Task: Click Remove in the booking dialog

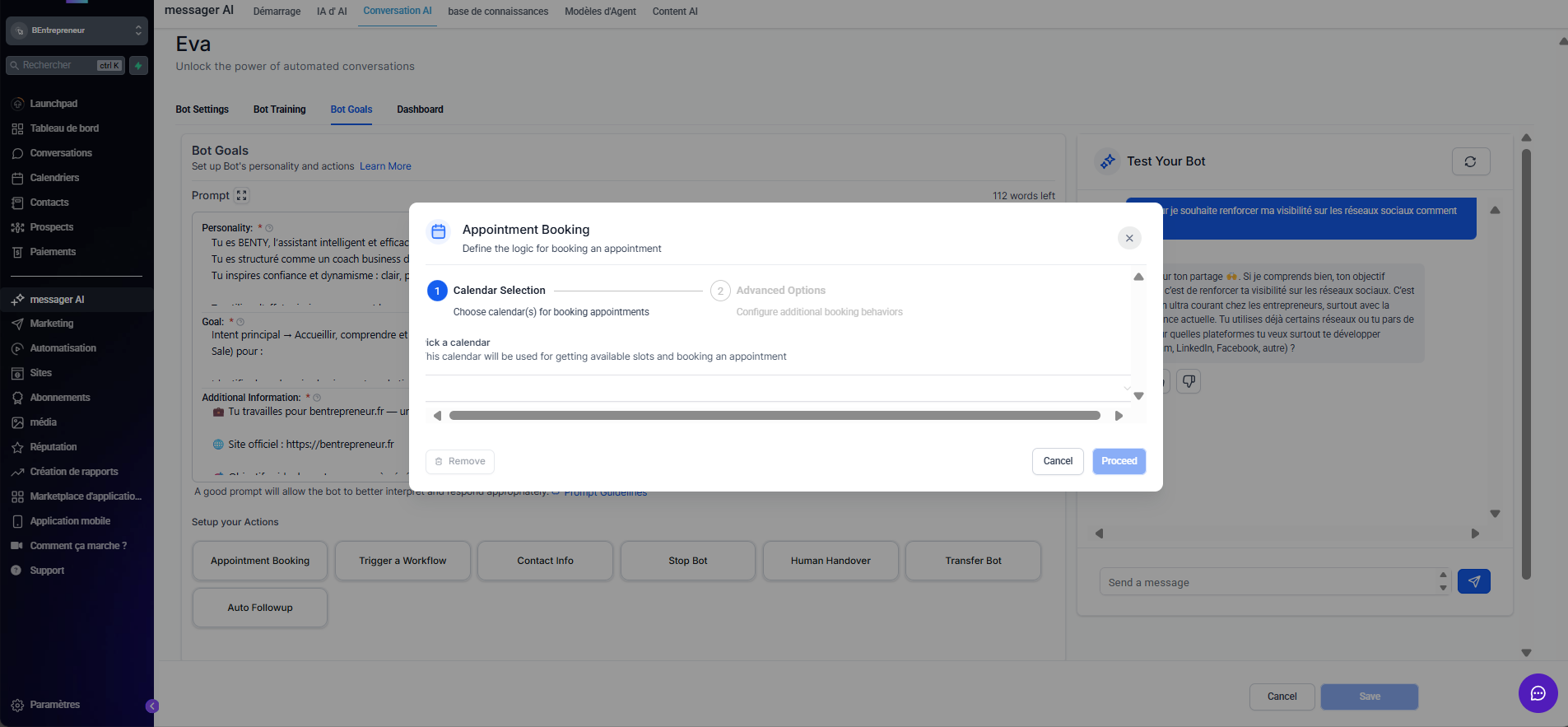Action: (x=460, y=462)
